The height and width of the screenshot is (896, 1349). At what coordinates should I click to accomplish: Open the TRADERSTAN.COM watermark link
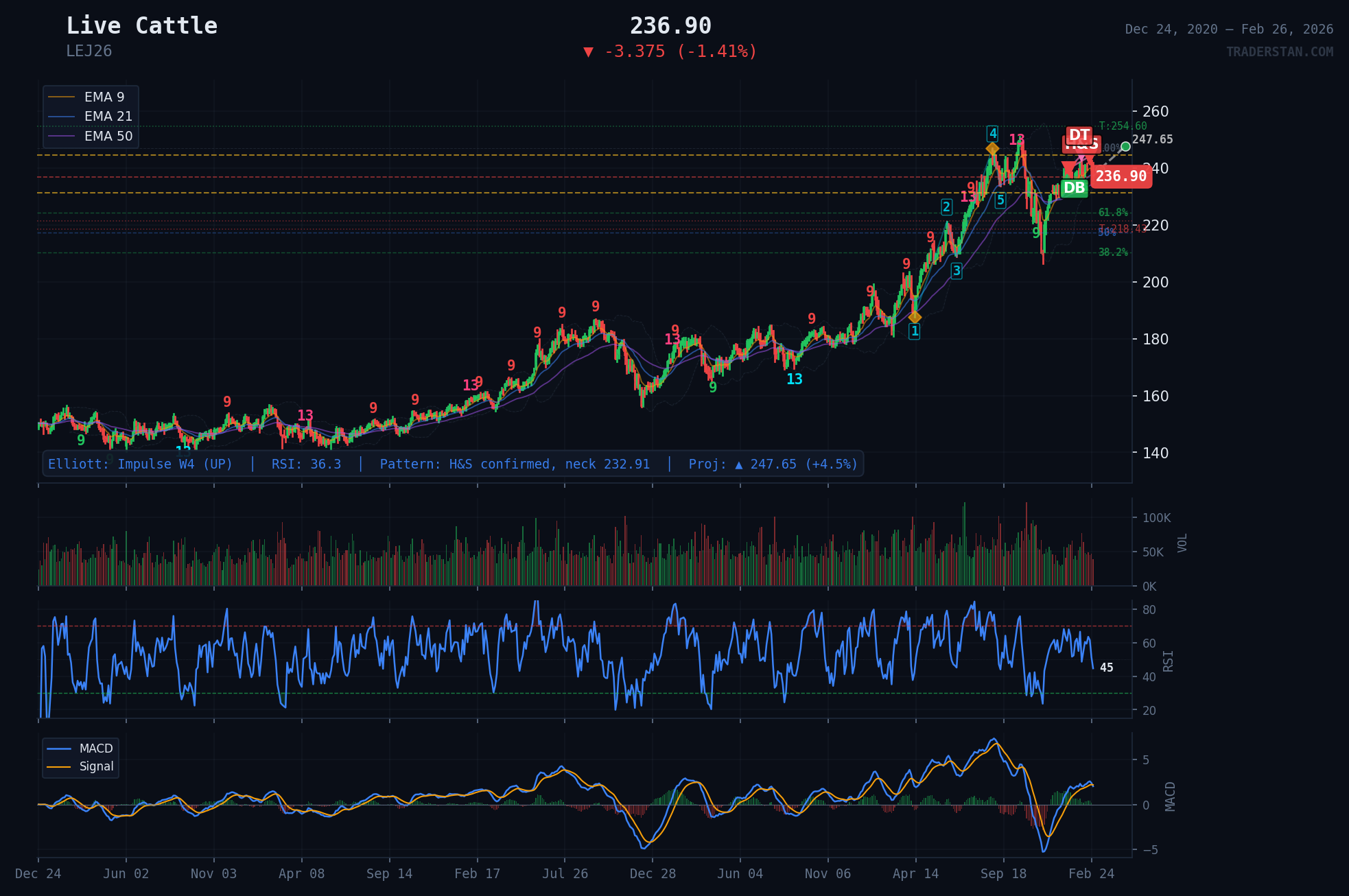coord(1279,51)
